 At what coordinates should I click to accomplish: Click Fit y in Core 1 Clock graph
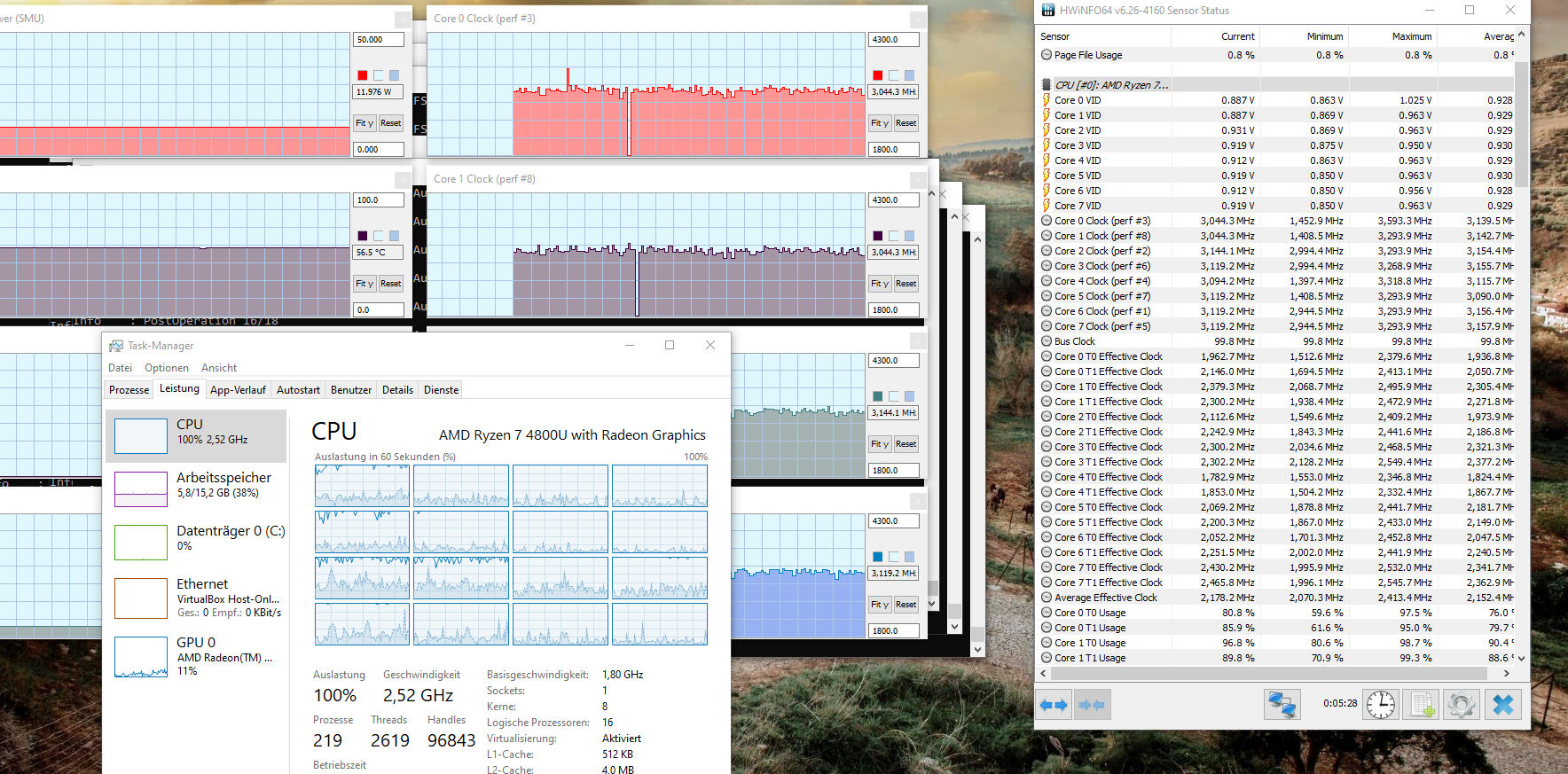pos(879,284)
